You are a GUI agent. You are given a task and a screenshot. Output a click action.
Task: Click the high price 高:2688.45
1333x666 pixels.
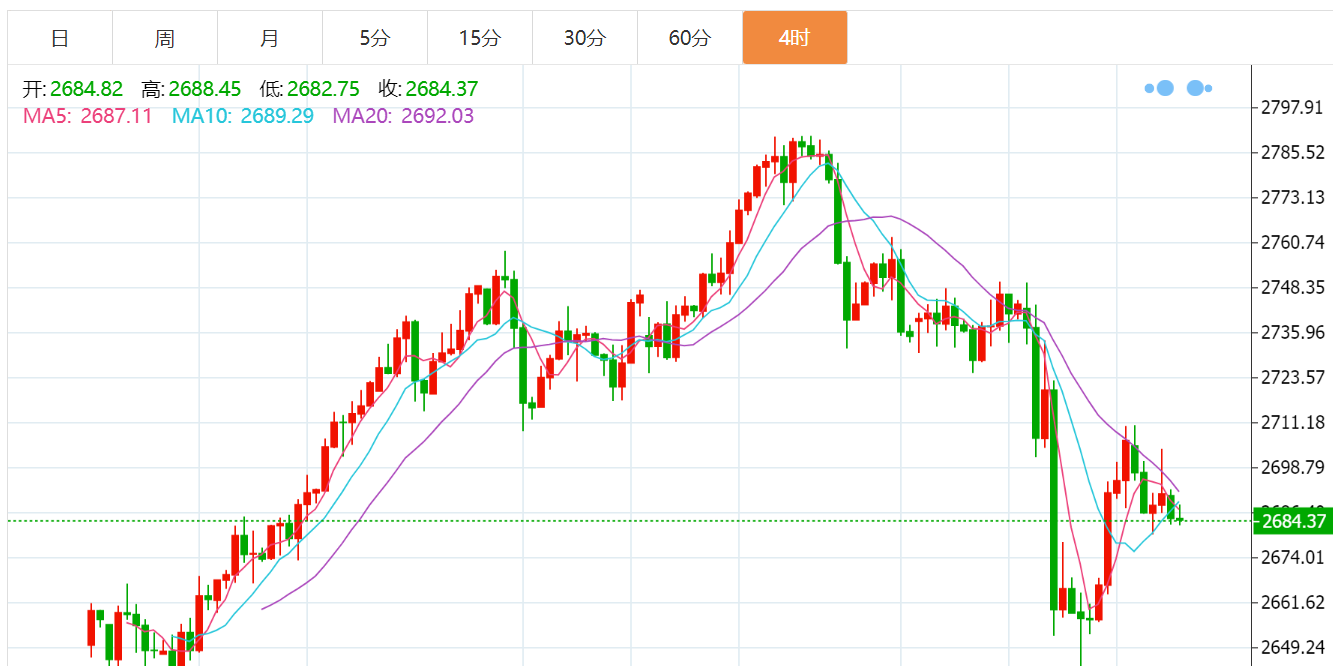pyautogui.click(x=191, y=90)
